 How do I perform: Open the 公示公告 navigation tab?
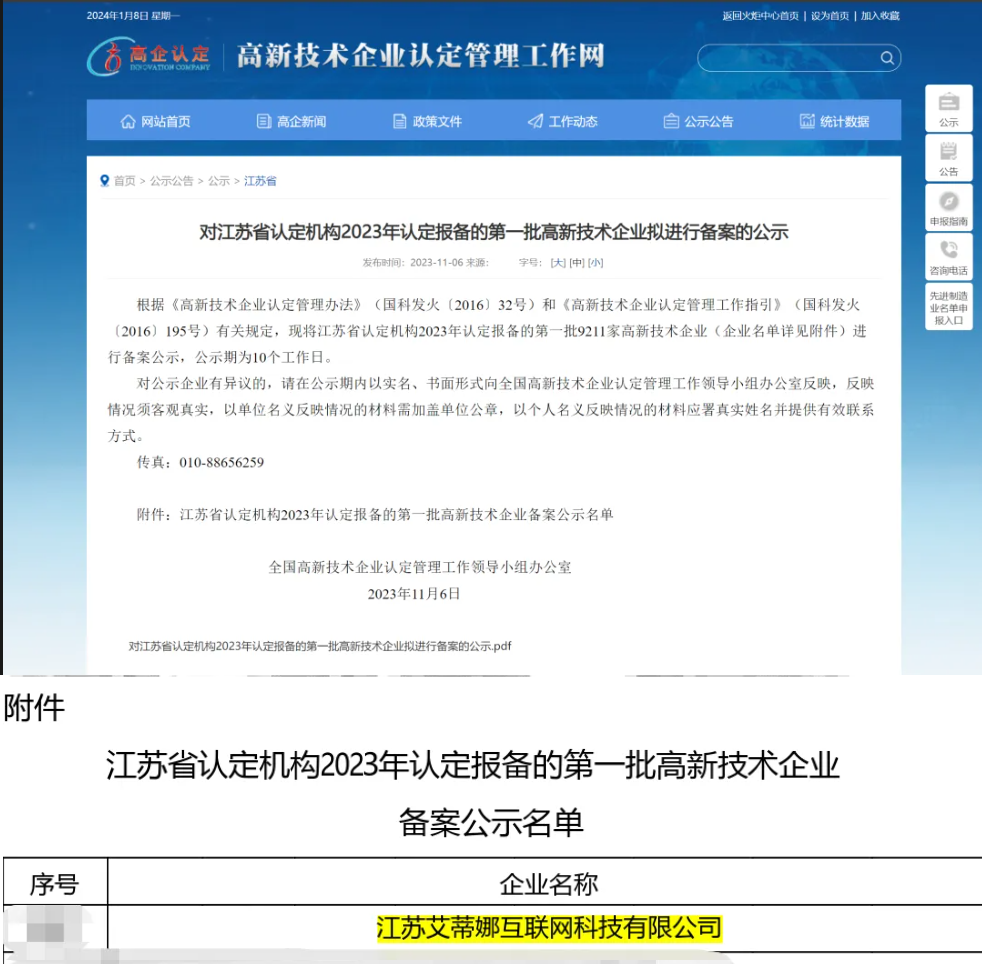pyautogui.click(x=698, y=122)
